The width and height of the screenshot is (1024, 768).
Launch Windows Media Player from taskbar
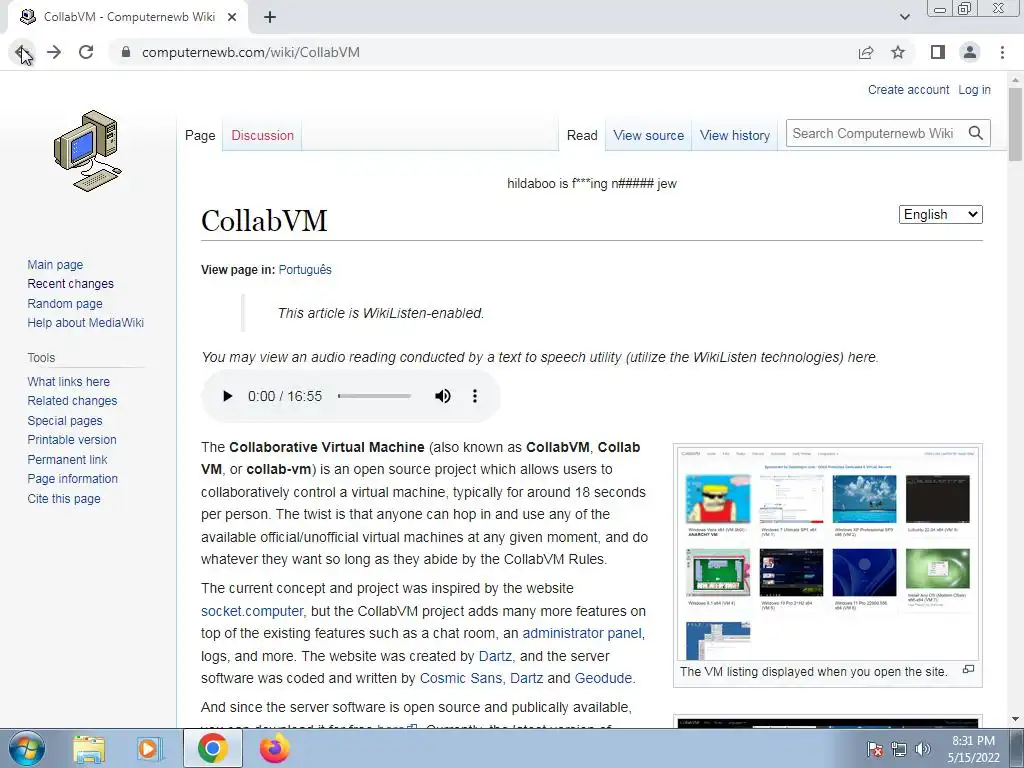tap(149, 748)
